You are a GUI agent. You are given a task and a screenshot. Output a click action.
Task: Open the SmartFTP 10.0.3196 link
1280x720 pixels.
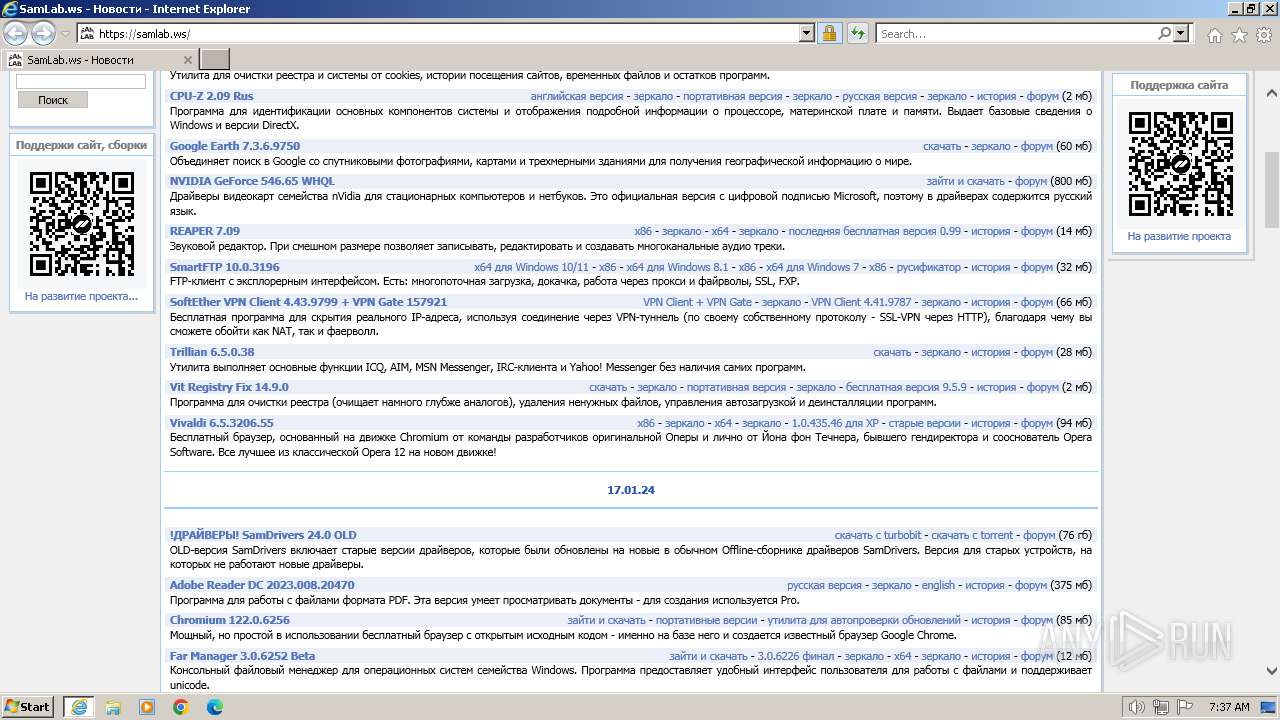pyautogui.click(x=225, y=267)
